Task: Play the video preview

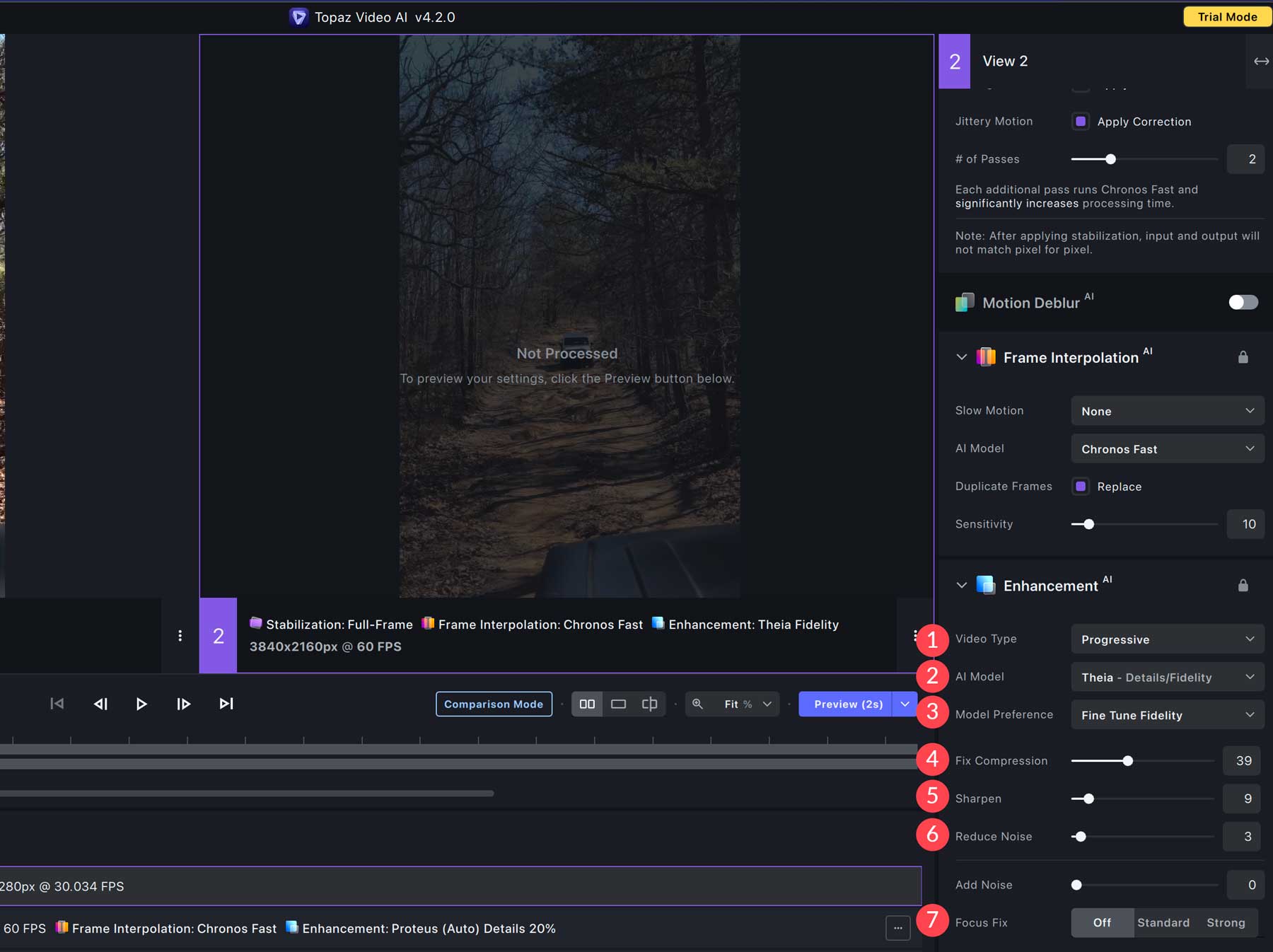Action: click(141, 704)
